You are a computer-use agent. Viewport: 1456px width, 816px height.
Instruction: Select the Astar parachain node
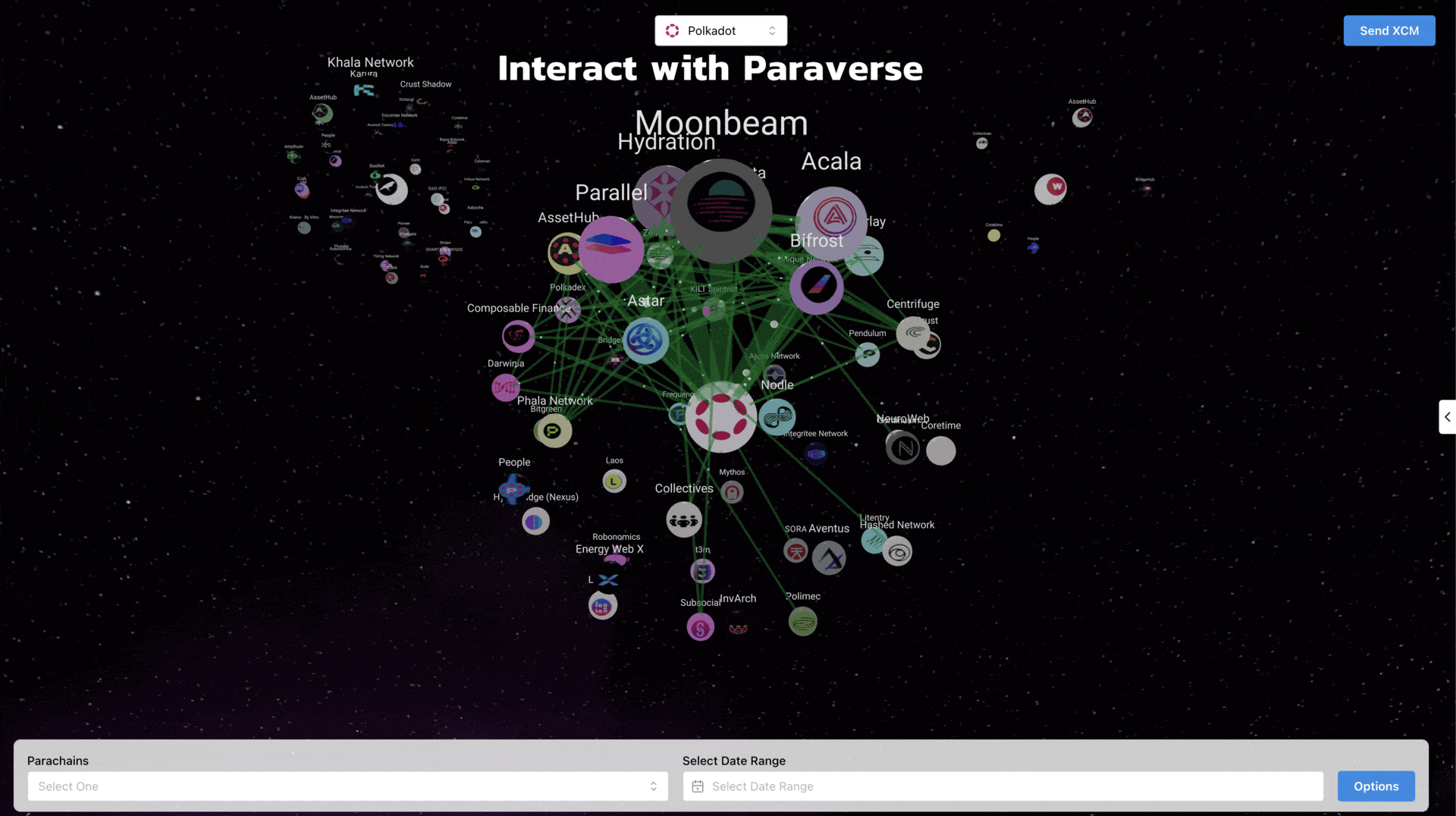click(645, 341)
